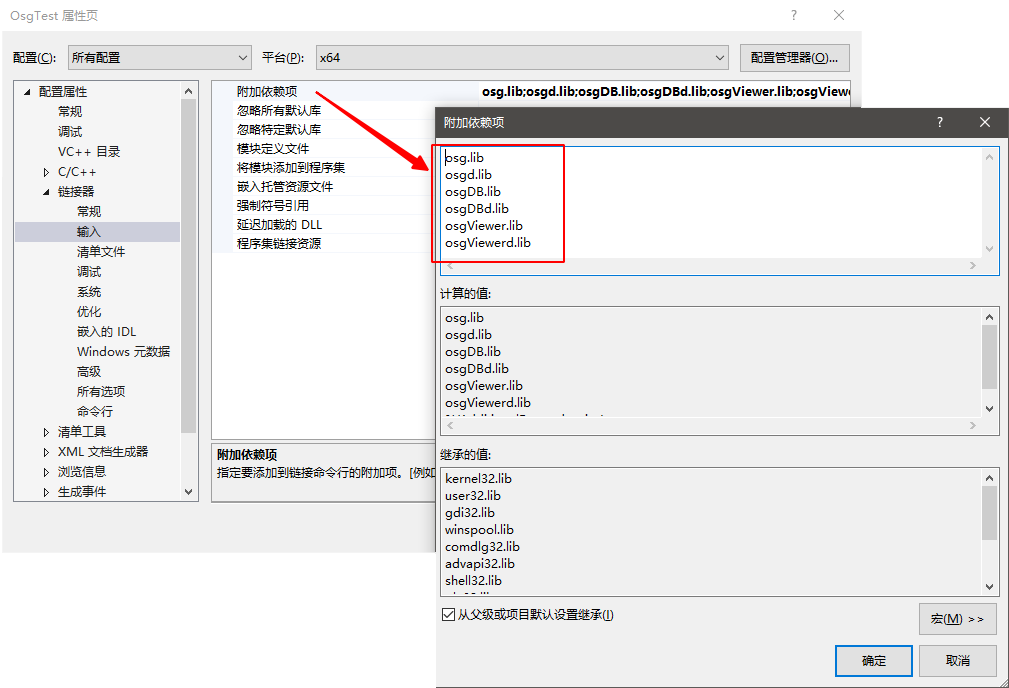Click the help icon in OsgTest property page
1009x688 pixels.
tap(794, 15)
